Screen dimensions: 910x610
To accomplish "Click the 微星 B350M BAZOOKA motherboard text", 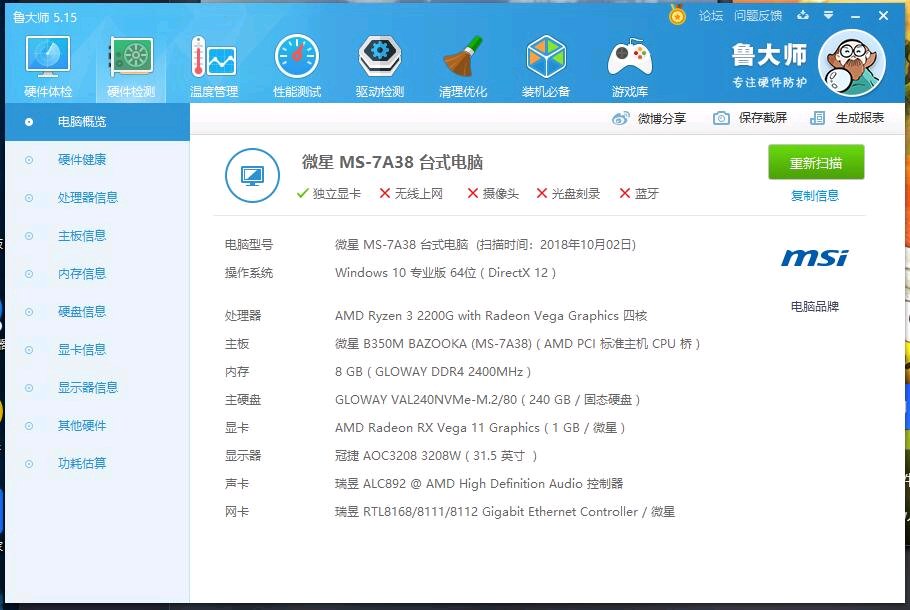I will point(518,344).
